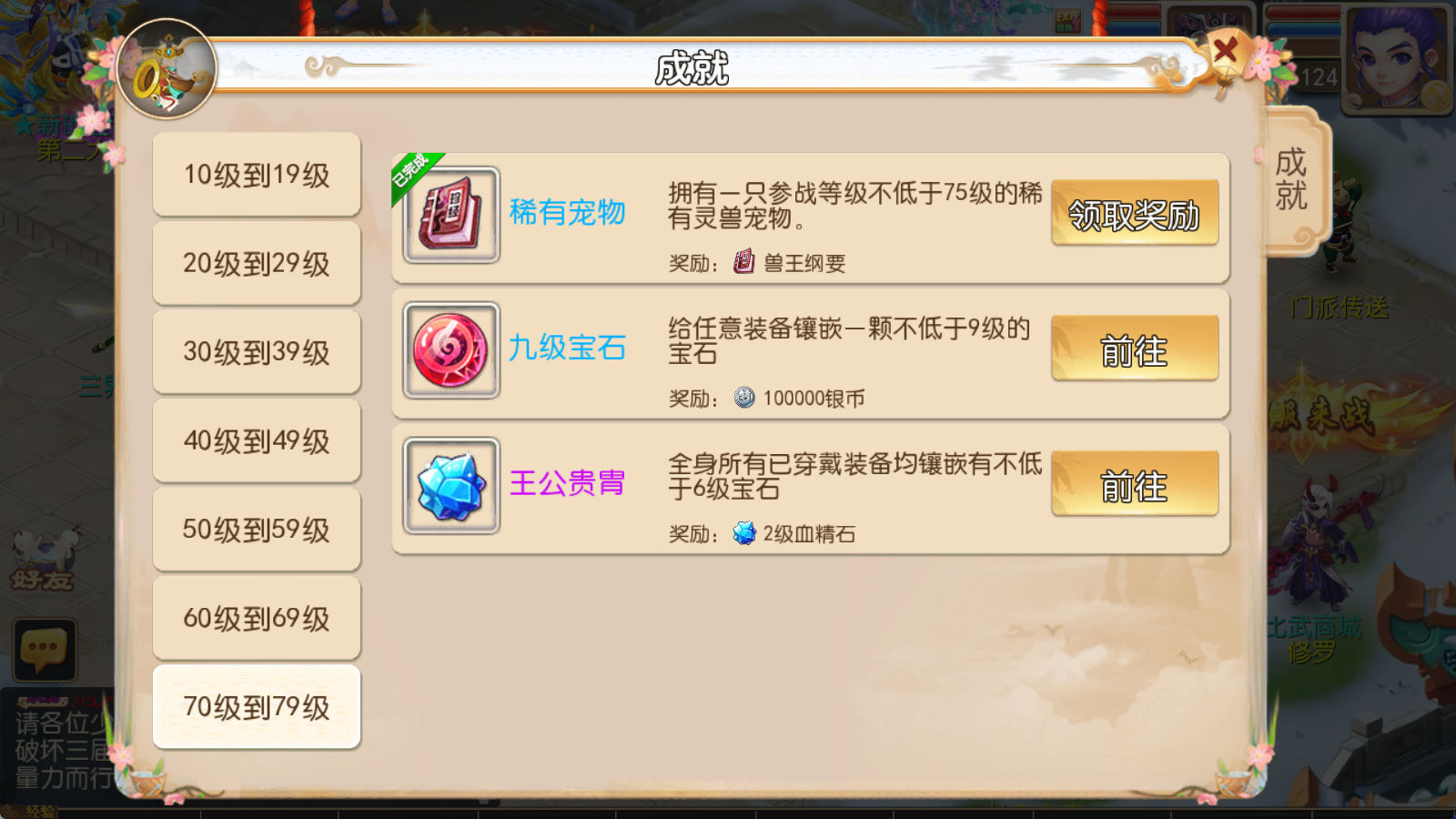Click the 九级宝石 red gem icon
Screen dimensions: 1456x819
click(451, 350)
